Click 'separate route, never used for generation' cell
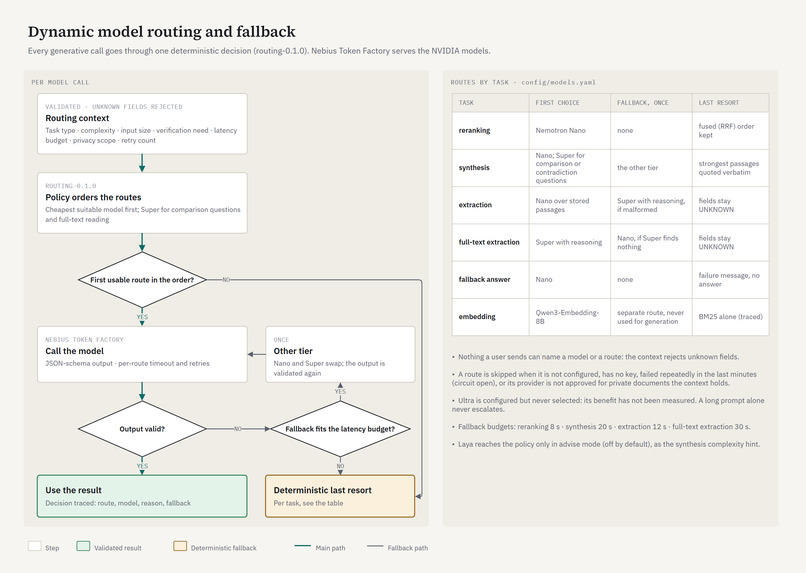The width and height of the screenshot is (806, 573). pyautogui.click(x=651, y=317)
